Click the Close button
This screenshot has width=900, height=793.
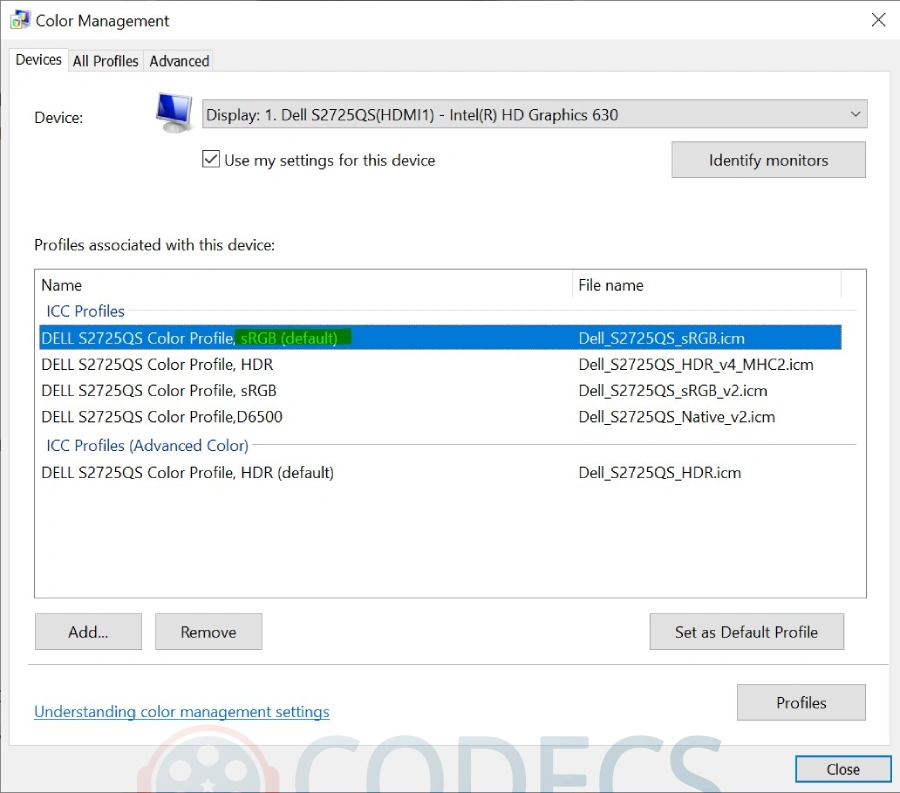click(x=843, y=769)
